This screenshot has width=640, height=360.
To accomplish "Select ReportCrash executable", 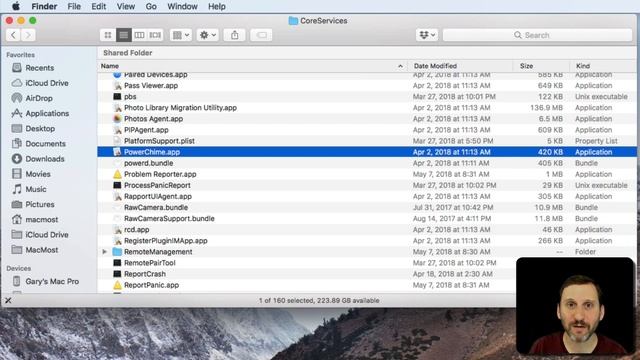I will [306, 274].
